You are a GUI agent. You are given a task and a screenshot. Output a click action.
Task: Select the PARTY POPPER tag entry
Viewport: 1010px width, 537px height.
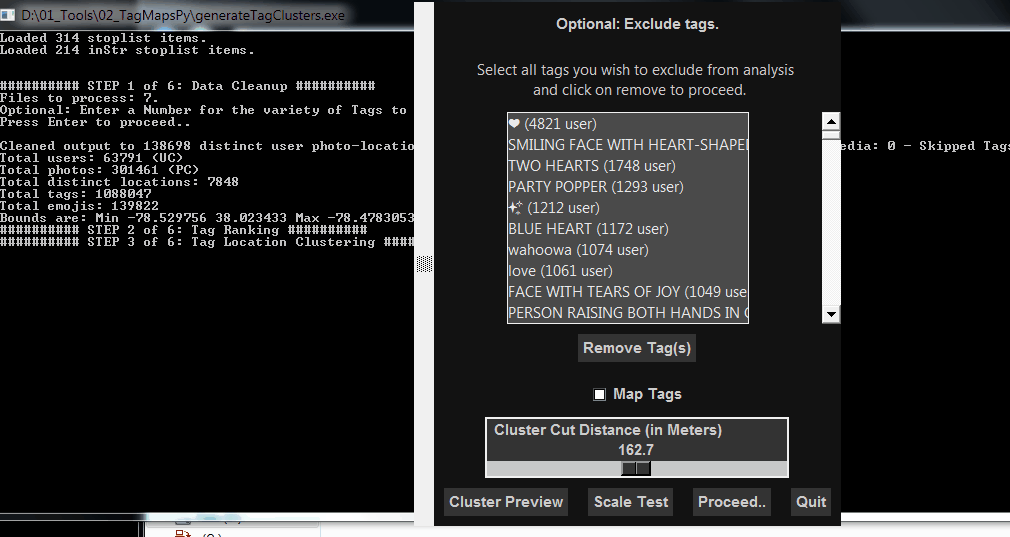pos(595,187)
